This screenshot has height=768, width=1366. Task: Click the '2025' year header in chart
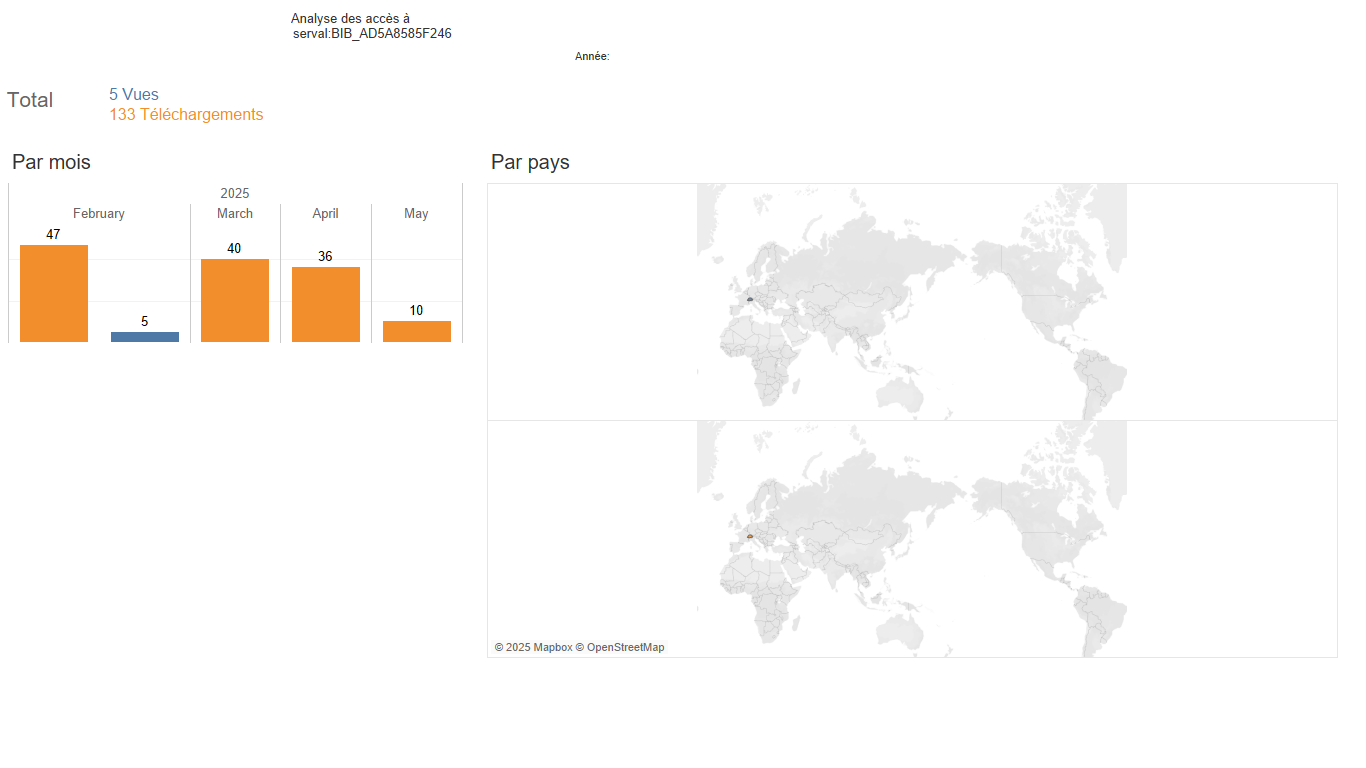point(235,194)
